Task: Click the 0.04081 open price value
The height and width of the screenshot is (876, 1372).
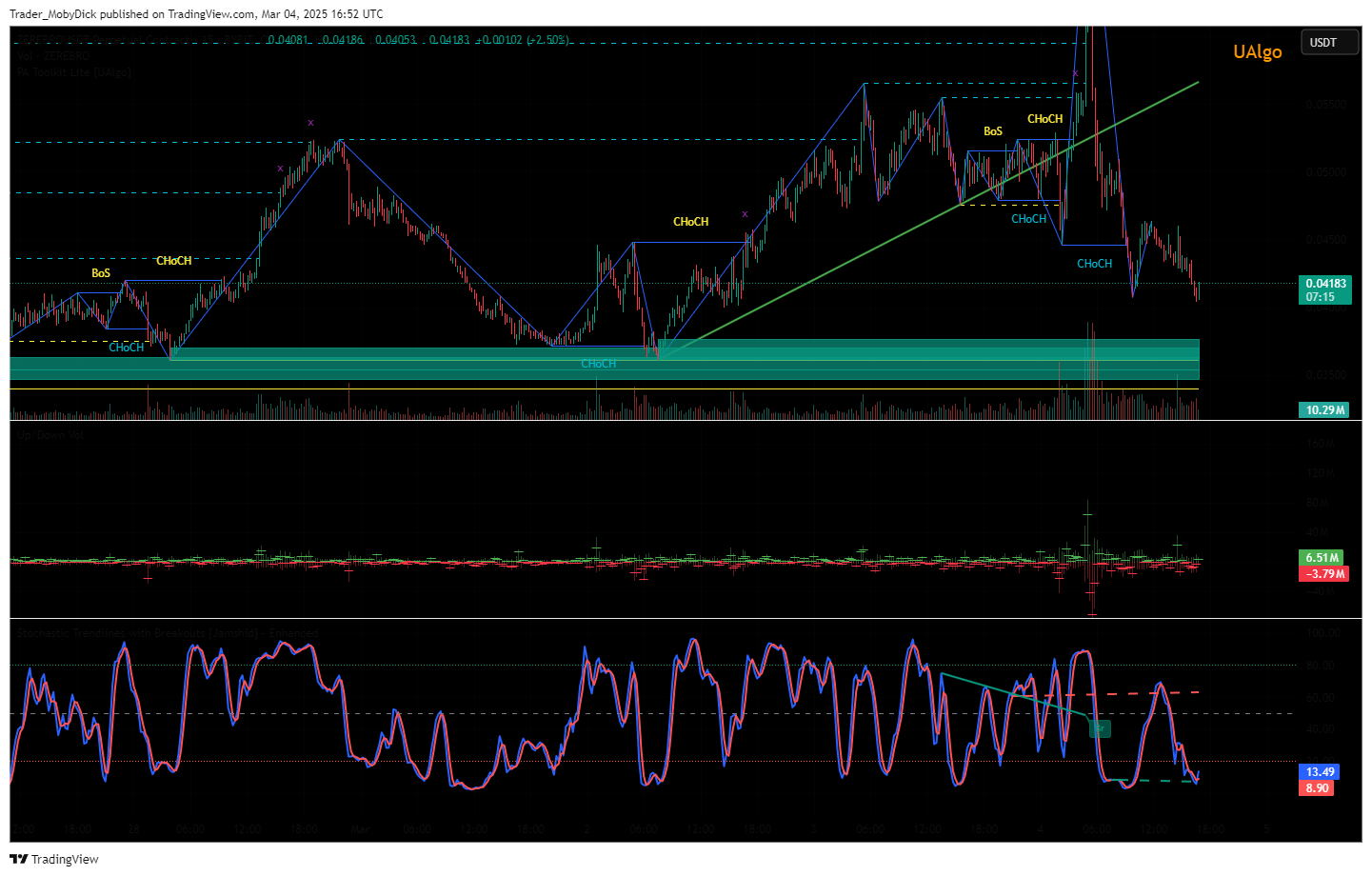Action: coord(287,40)
